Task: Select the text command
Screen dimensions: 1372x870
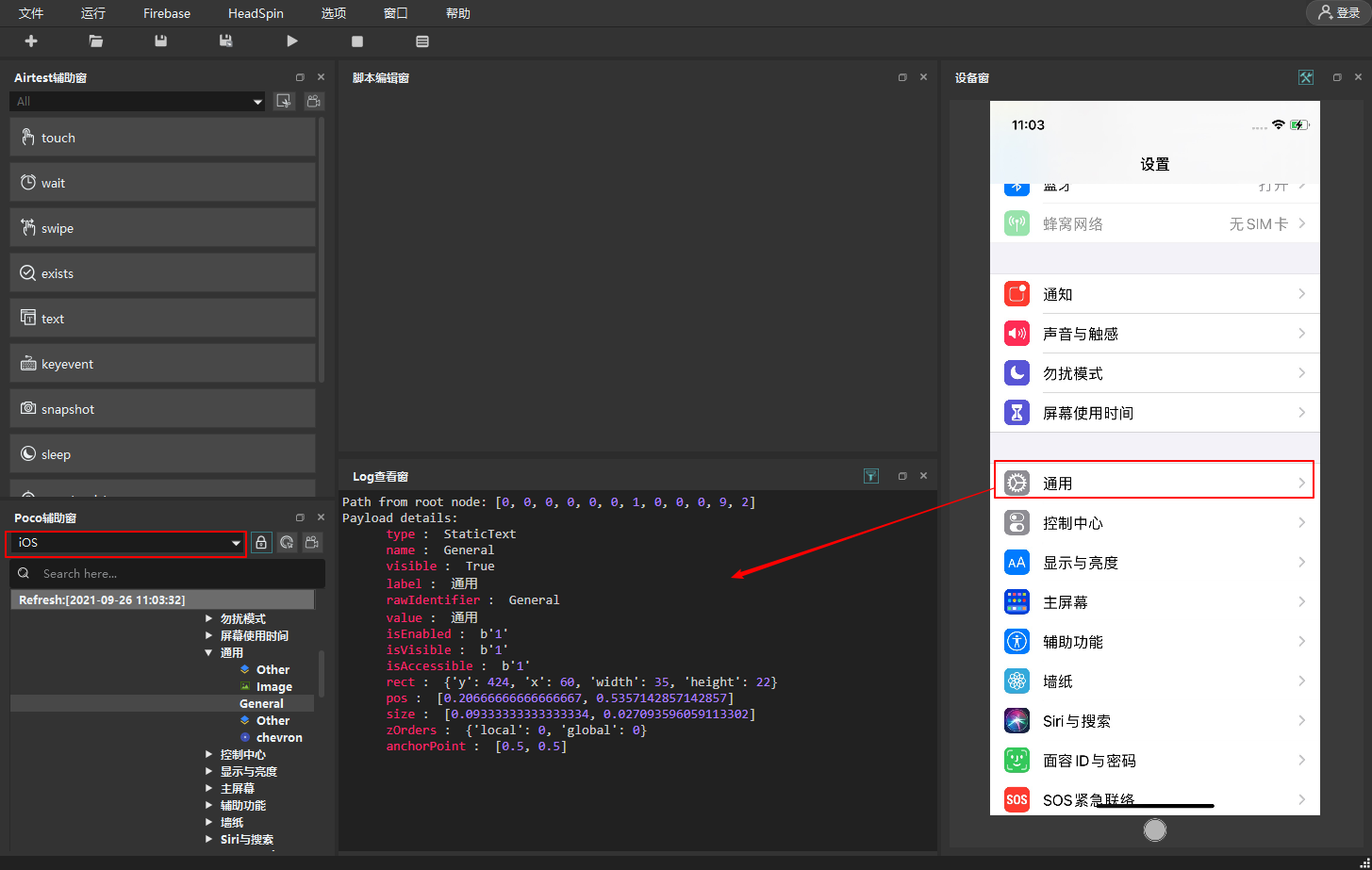Action: [x=163, y=319]
